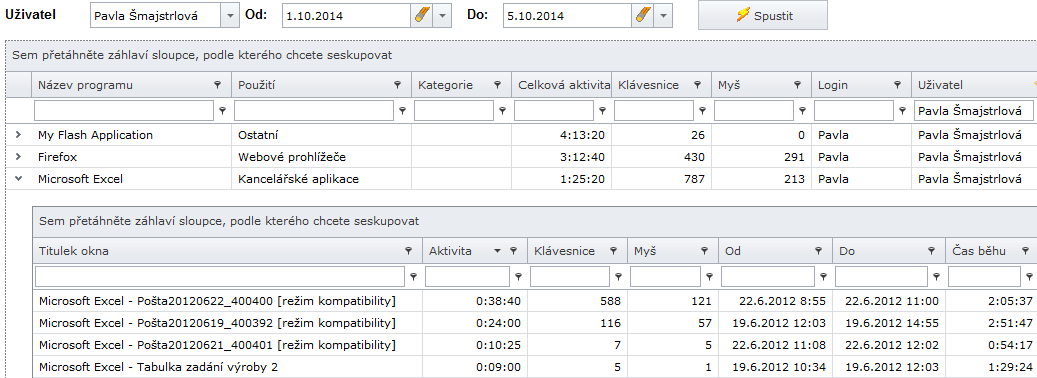Click the Login filter text box
The height and width of the screenshot is (378, 1037).
[x=853, y=111]
